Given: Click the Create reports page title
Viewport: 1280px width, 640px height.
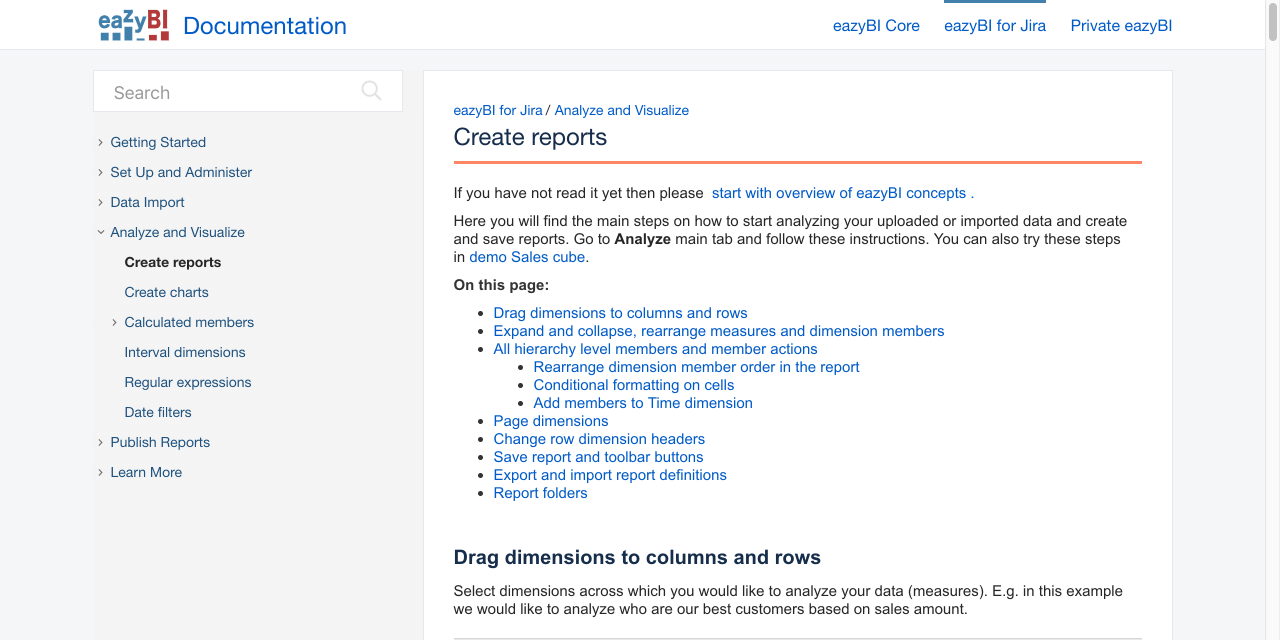Looking at the screenshot, I should pyautogui.click(x=530, y=137).
